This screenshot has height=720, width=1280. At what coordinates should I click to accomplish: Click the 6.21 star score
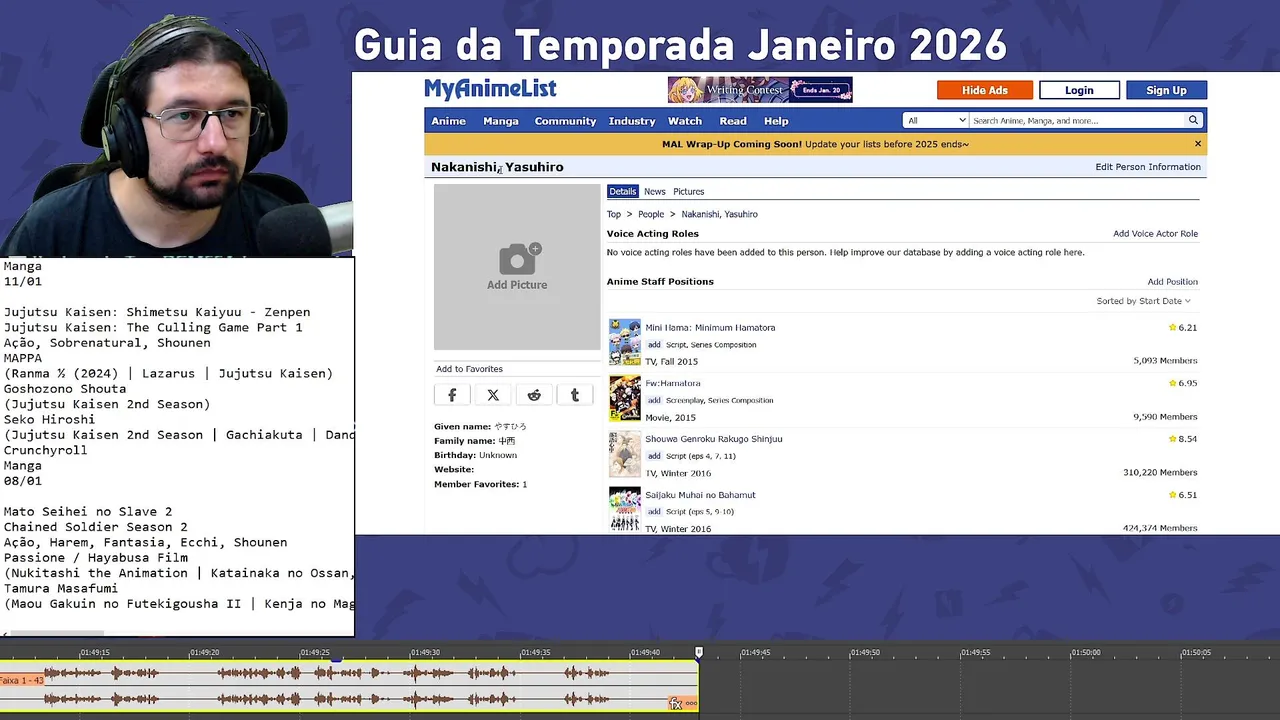click(x=1183, y=328)
